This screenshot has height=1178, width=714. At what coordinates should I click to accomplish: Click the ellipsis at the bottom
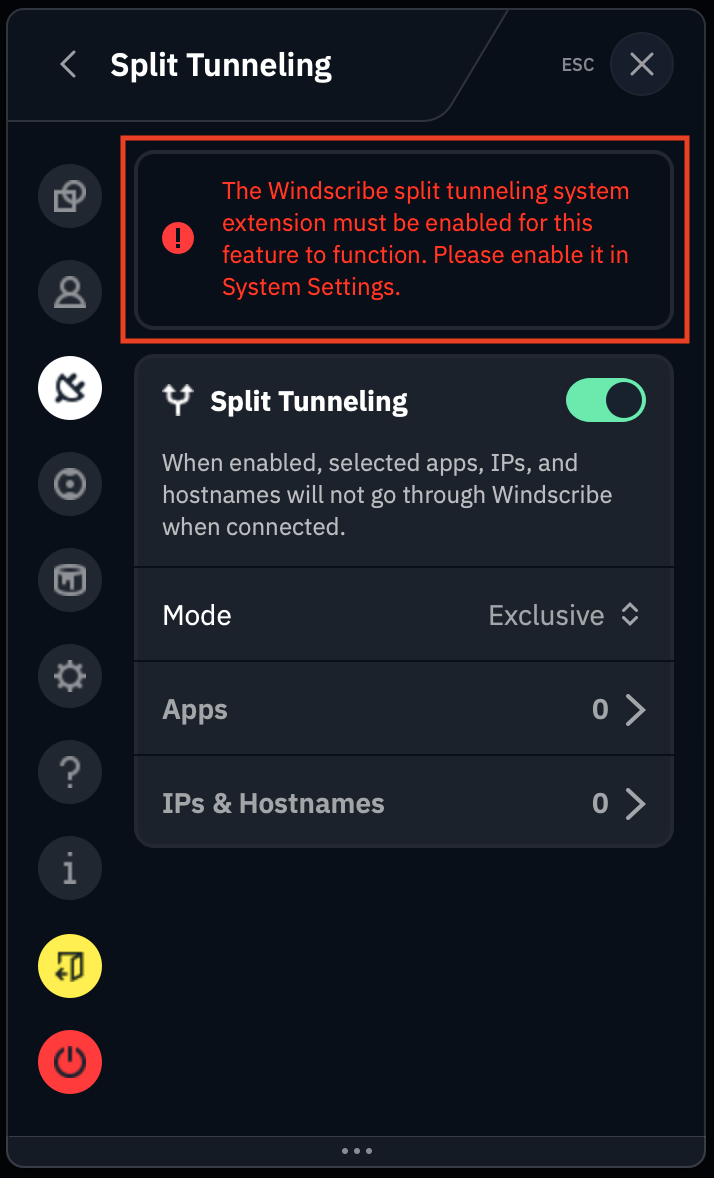[357, 1151]
